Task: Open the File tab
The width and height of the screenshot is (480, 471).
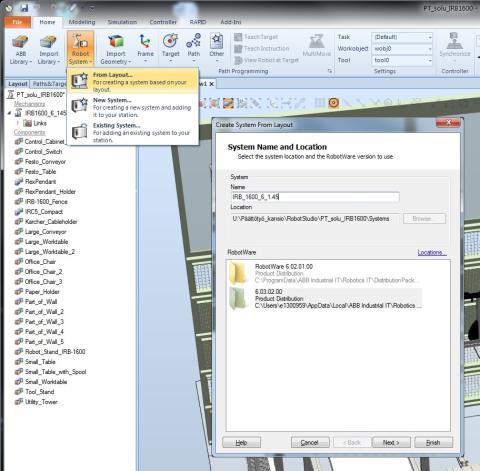Action: point(18,22)
